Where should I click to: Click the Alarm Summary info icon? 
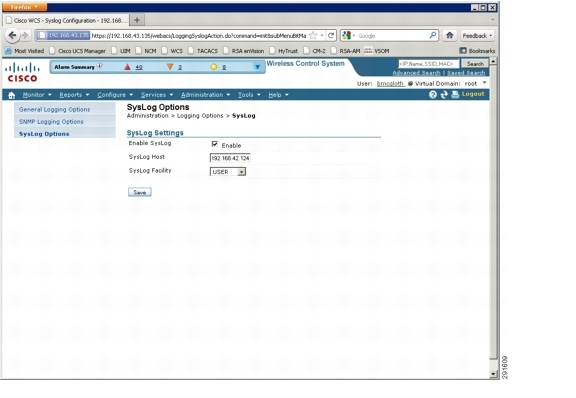click(100, 66)
